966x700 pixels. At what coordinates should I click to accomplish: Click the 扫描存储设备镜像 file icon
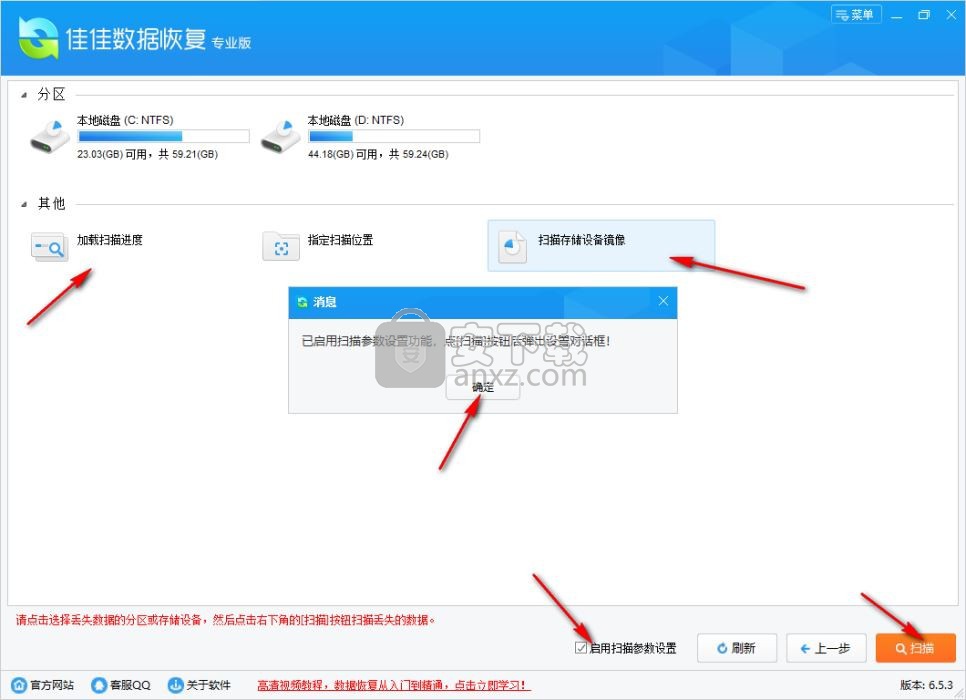[x=512, y=247]
